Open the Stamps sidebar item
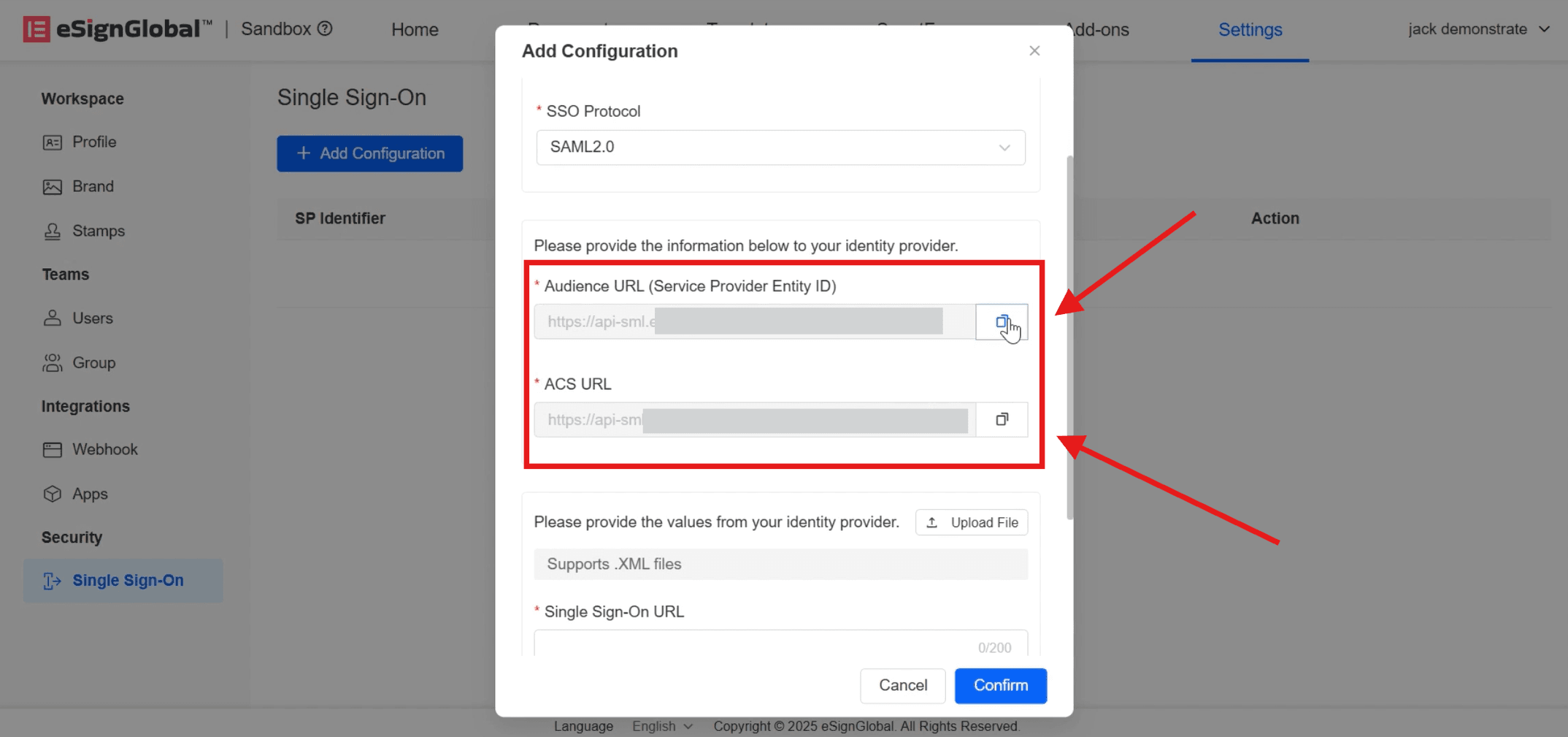 98,231
